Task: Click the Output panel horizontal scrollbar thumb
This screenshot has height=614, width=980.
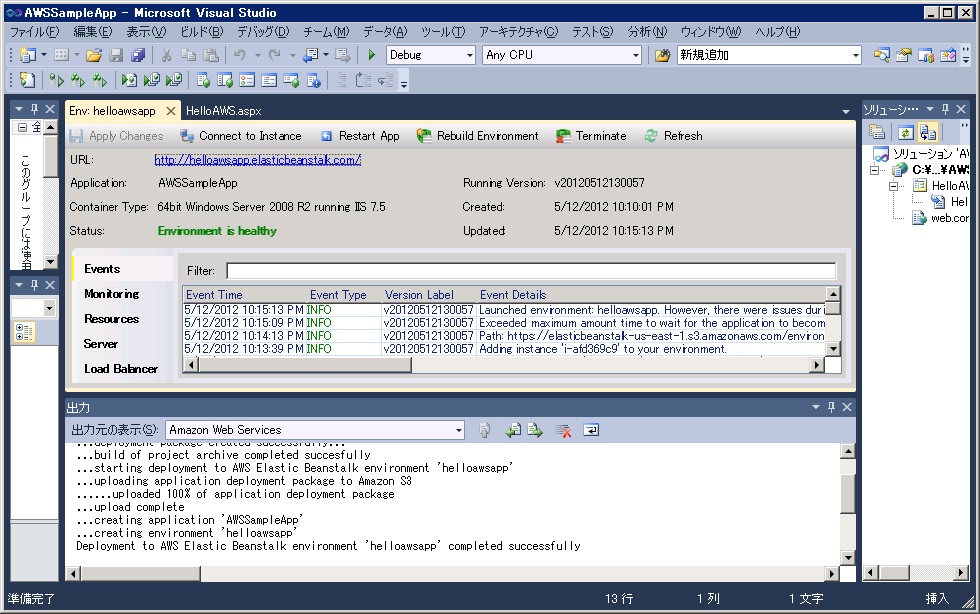Action: pos(140,573)
